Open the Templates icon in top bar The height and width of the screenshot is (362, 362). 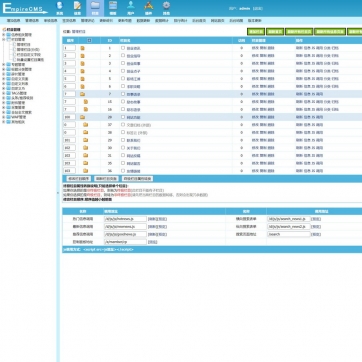113,8
